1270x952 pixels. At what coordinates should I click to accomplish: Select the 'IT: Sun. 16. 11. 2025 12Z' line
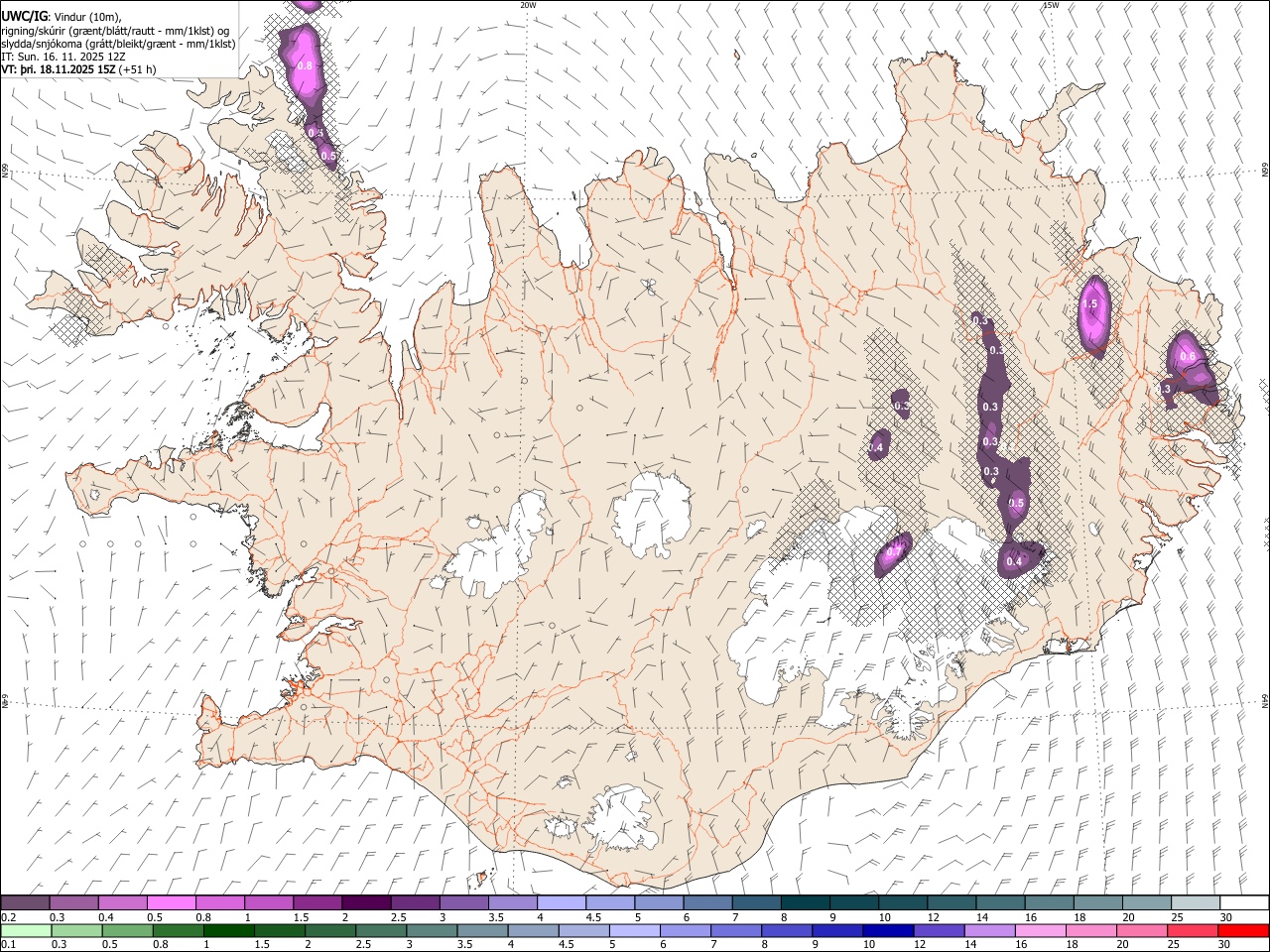(63, 57)
